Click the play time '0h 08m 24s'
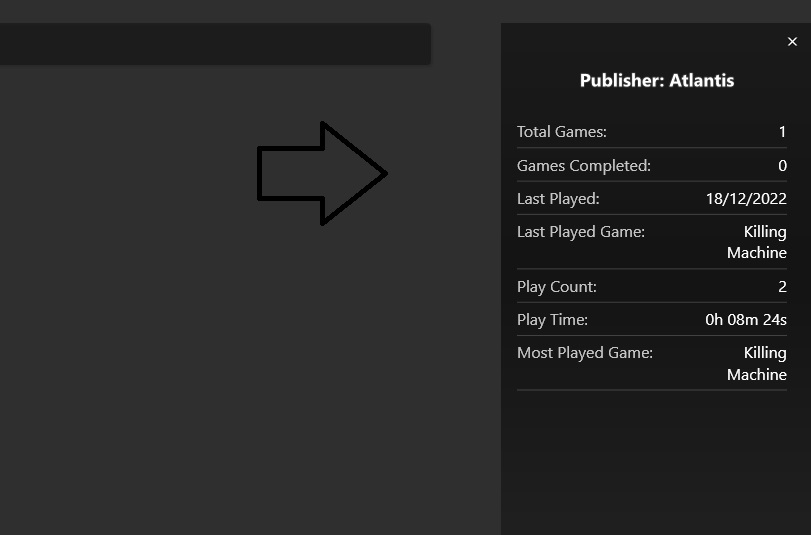The image size is (811, 535). click(x=746, y=320)
